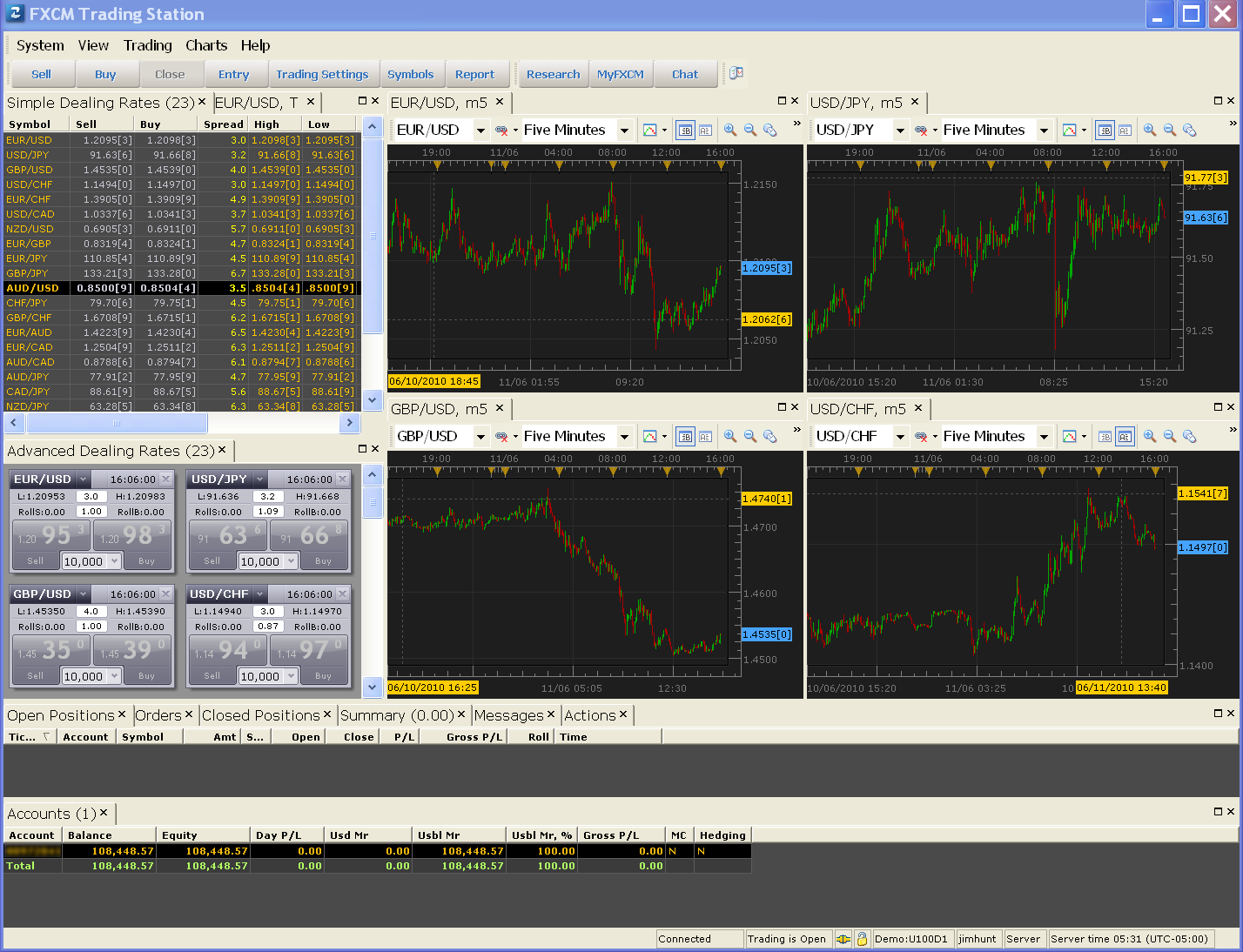Toggle the second label view on USD/JPY chart

click(x=1125, y=130)
